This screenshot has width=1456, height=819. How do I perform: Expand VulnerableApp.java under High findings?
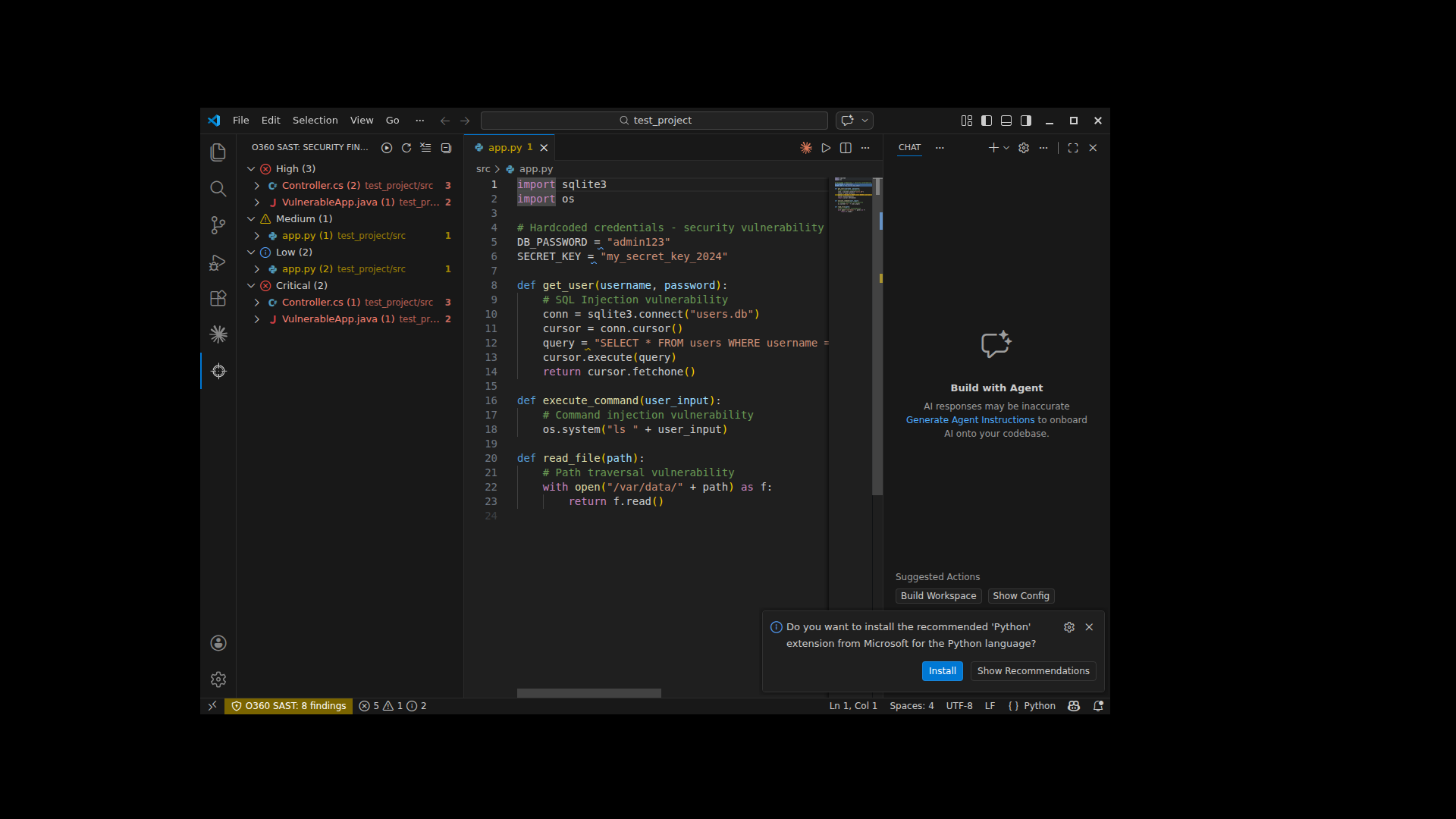[257, 202]
